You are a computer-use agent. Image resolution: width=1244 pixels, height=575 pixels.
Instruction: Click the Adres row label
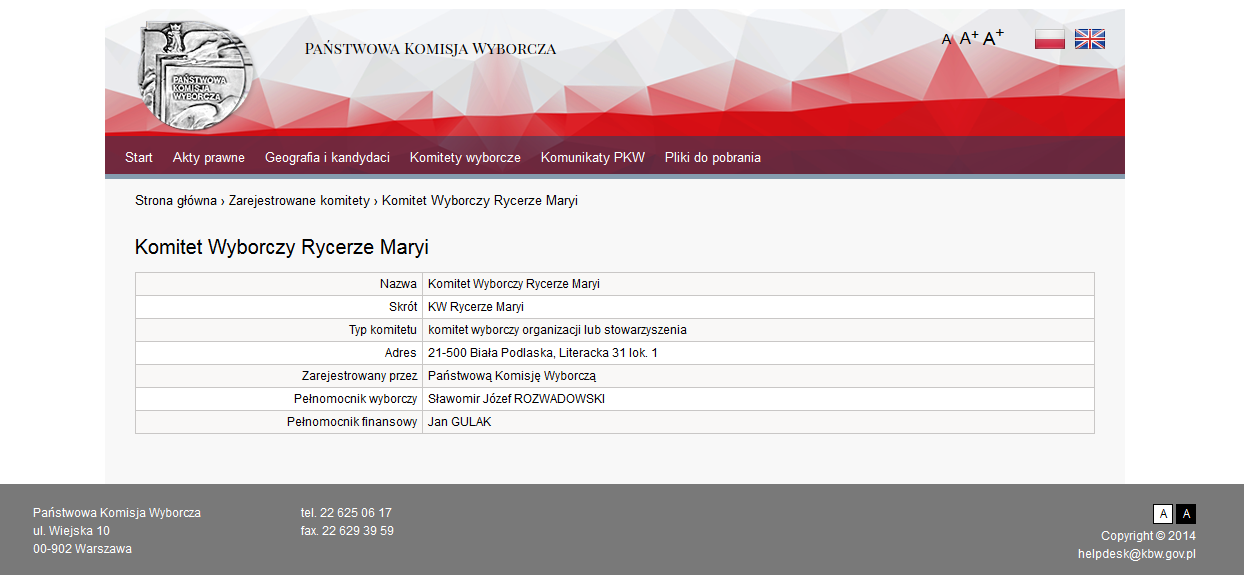[401, 353]
